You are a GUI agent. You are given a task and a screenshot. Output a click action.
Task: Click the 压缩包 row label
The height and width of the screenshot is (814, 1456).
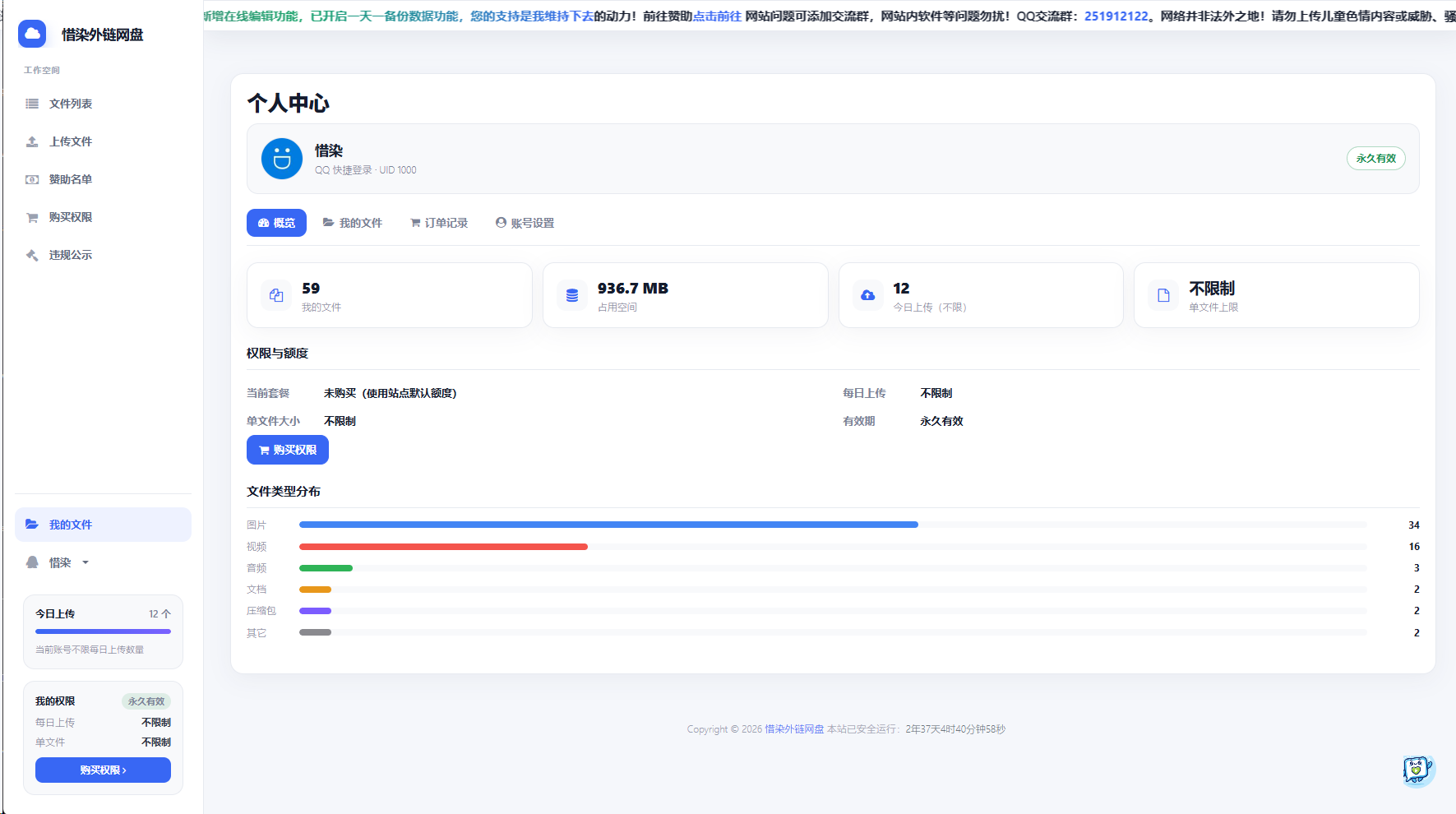pos(261,611)
